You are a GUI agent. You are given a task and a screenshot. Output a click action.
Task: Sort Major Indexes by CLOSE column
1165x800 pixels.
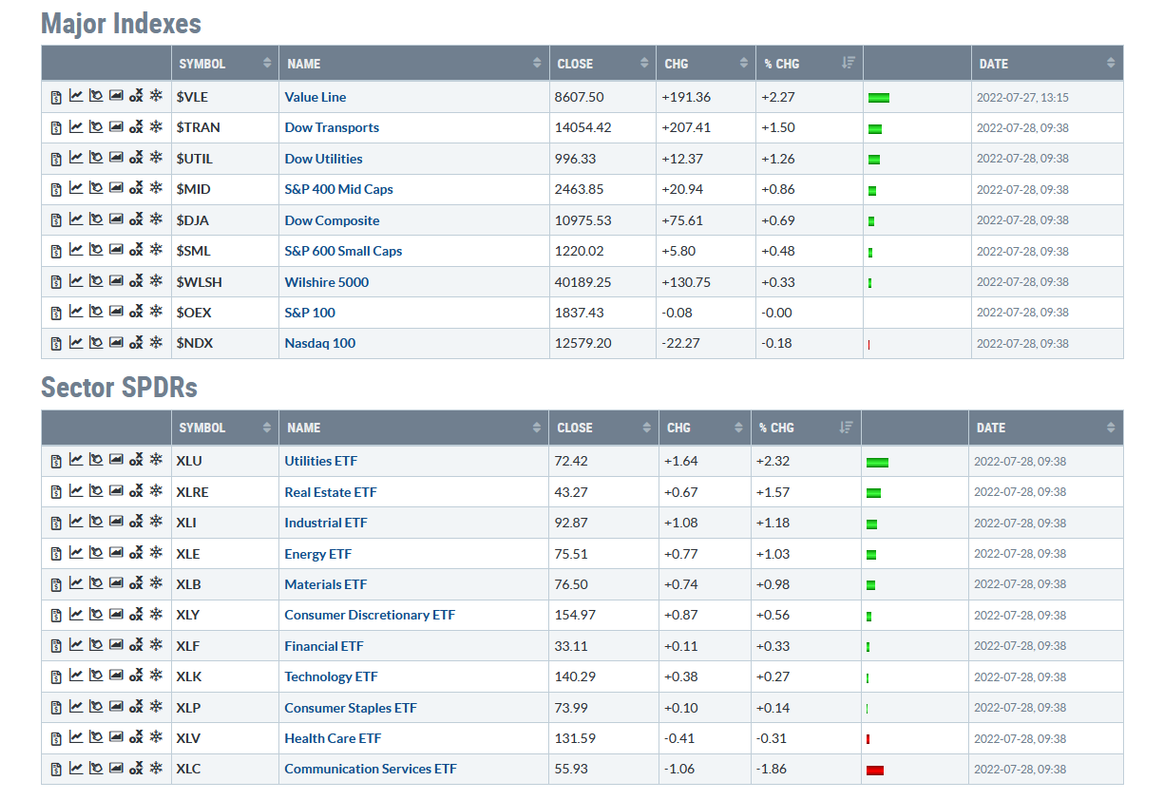click(603, 63)
